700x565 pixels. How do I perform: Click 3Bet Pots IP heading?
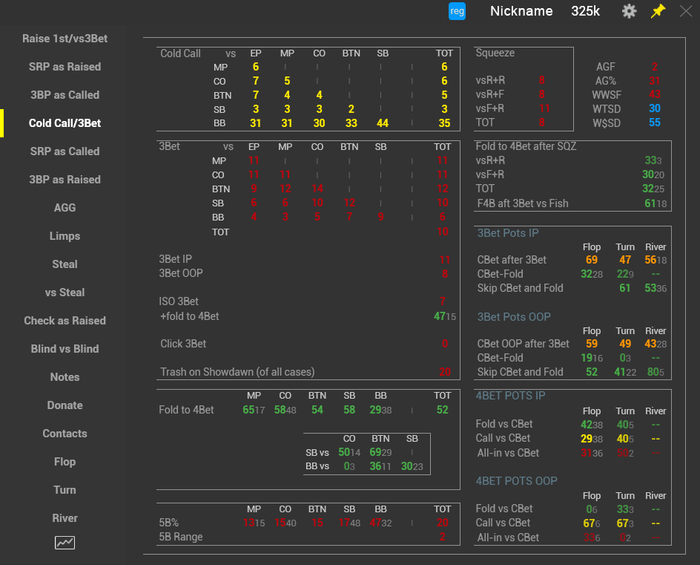pos(508,233)
